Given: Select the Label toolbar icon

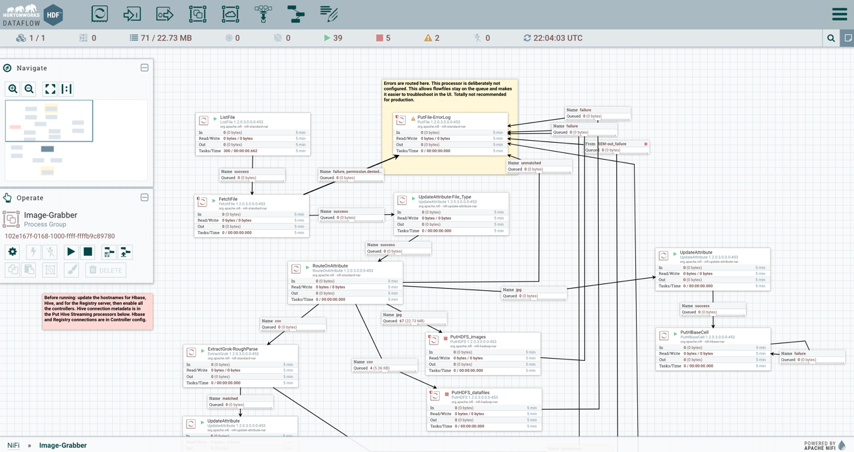Looking at the screenshot, I should [329, 14].
